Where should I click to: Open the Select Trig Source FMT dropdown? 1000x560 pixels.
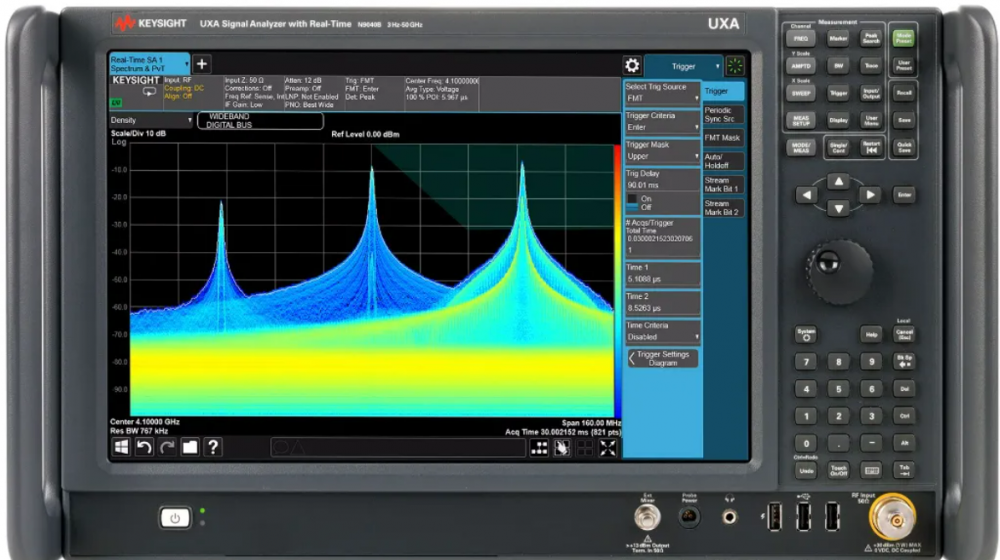click(x=662, y=93)
